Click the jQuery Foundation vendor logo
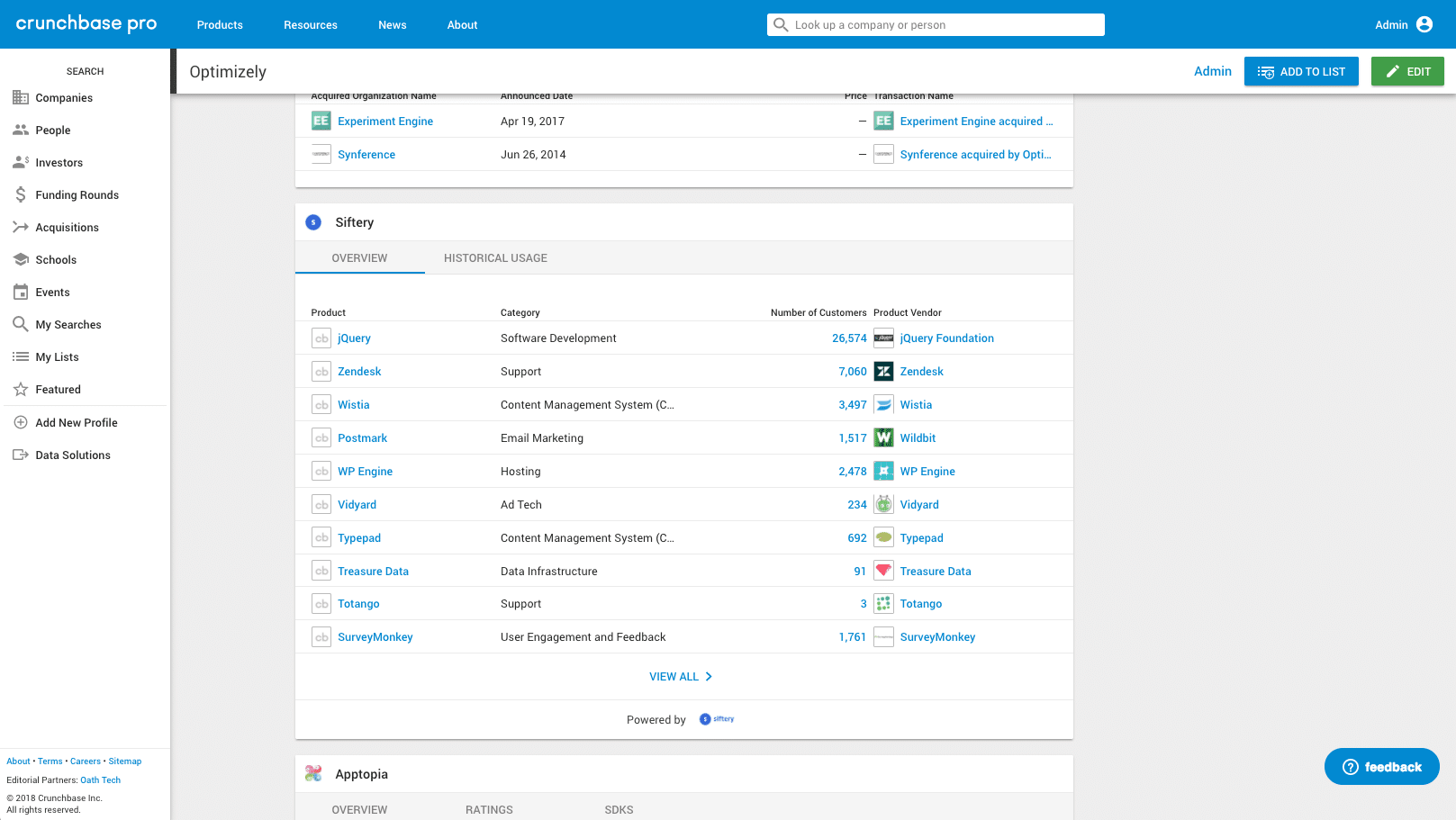Screen dimensions: 1456x820 pyautogui.click(x=883, y=338)
